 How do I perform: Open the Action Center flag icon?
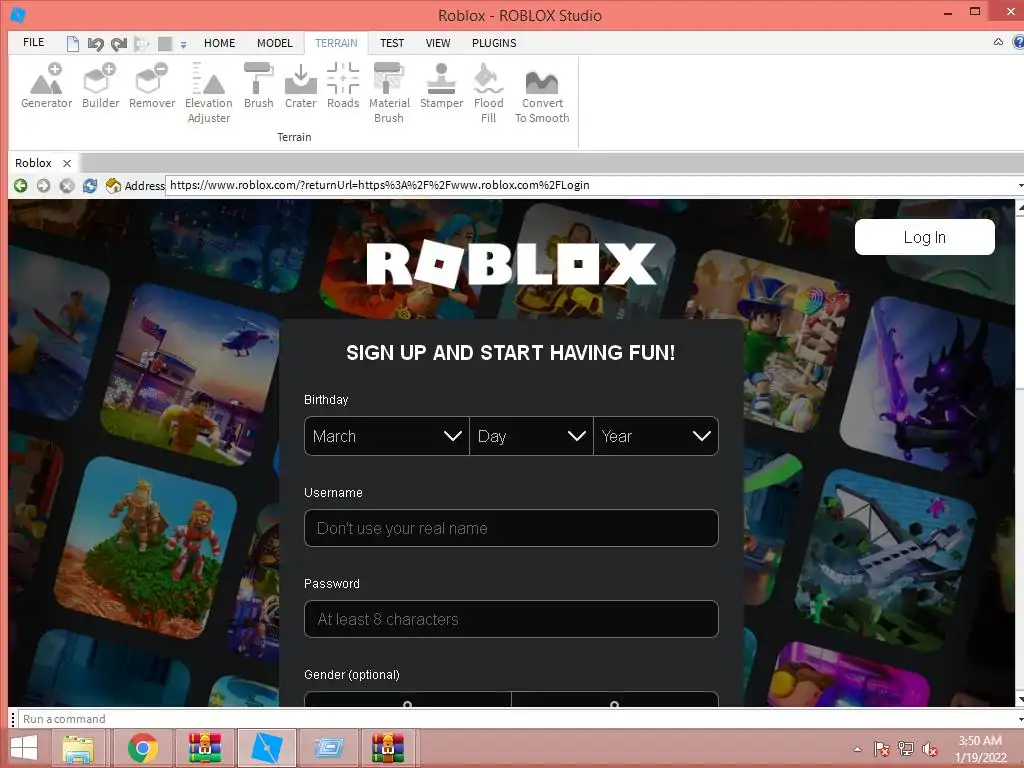tap(882, 749)
